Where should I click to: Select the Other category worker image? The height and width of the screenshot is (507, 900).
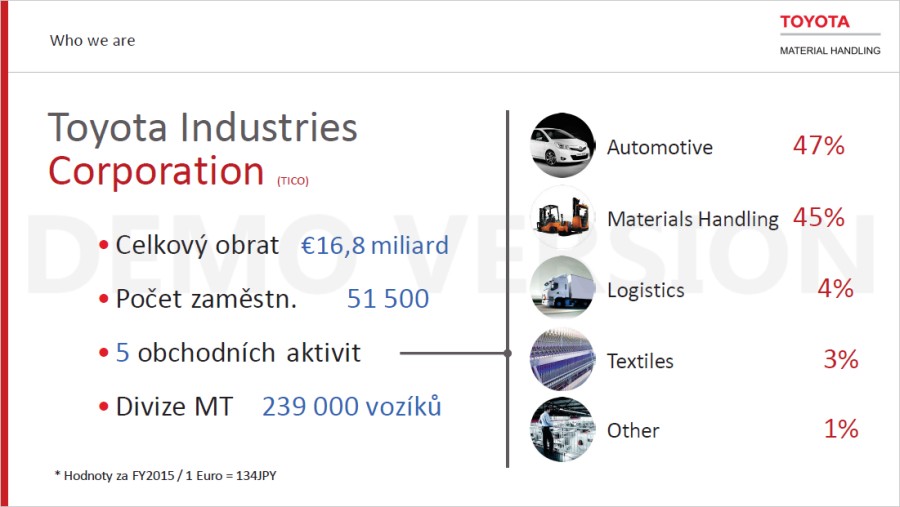click(x=562, y=429)
